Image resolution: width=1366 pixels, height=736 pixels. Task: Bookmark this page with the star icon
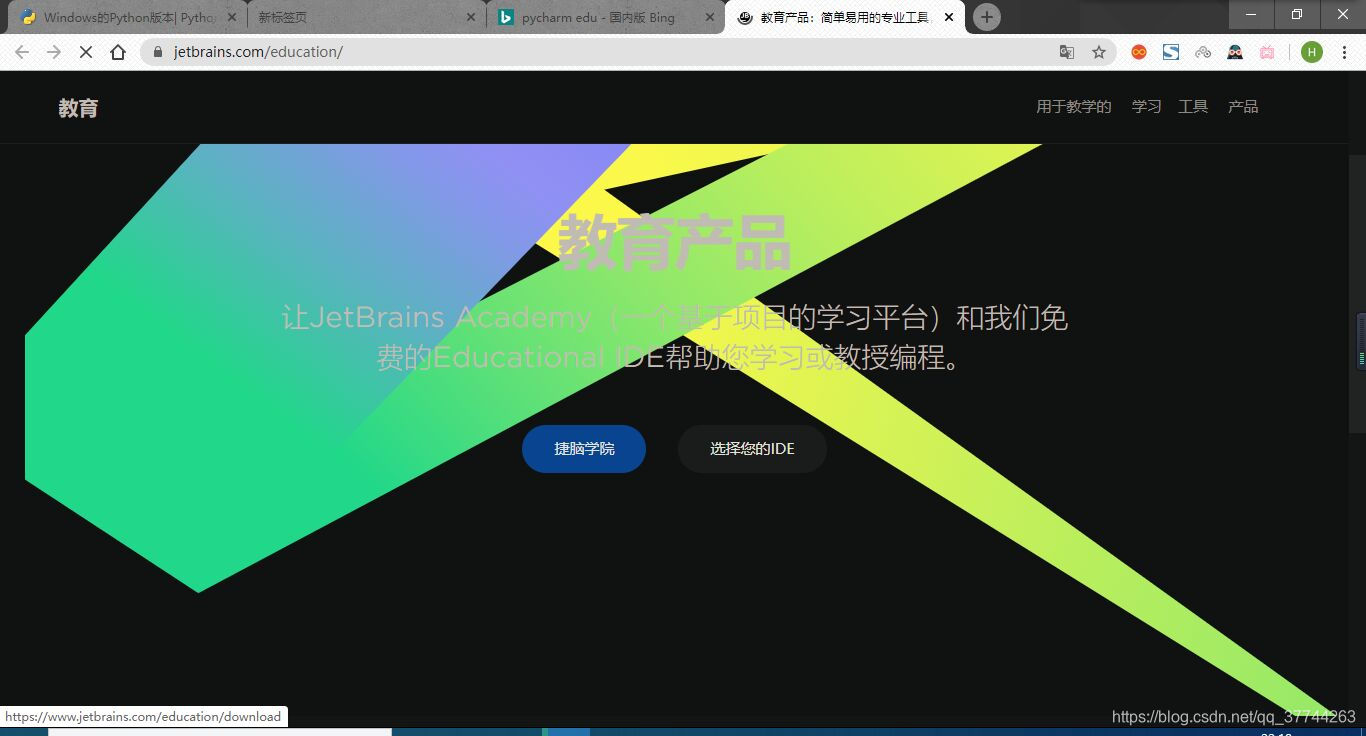[1099, 52]
